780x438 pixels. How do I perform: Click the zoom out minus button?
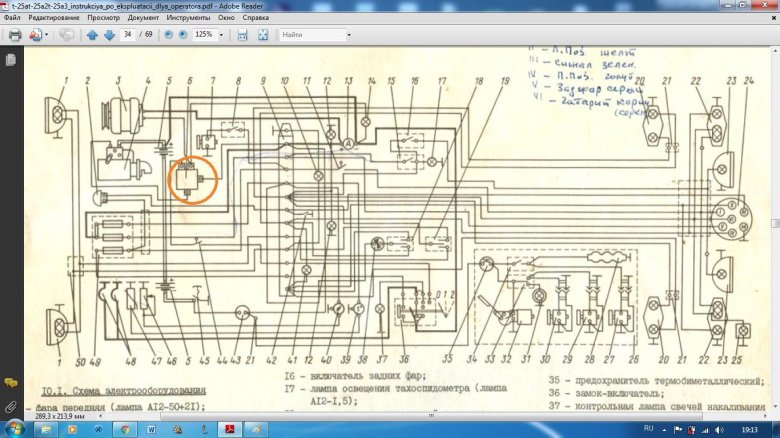(167, 34)
